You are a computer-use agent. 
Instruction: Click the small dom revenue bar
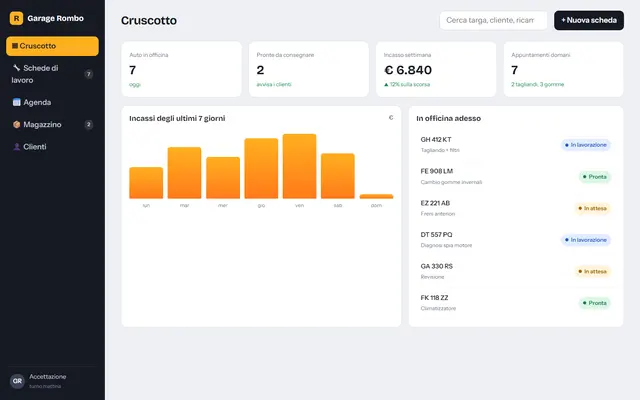pos(376,196)
